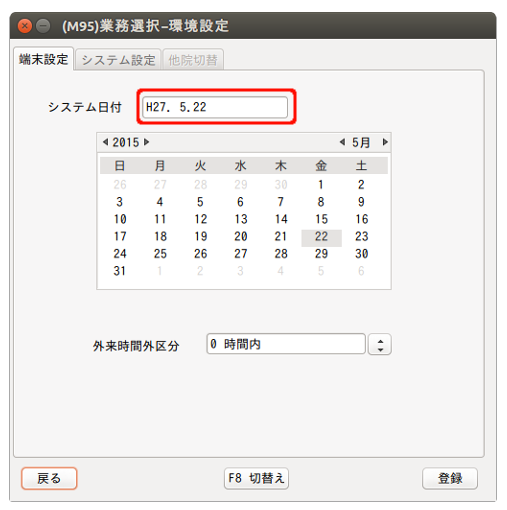Open the 外来時間外区分 spinner dropdown
Viewport: 507px width, 510px height.
coord(380,344)
